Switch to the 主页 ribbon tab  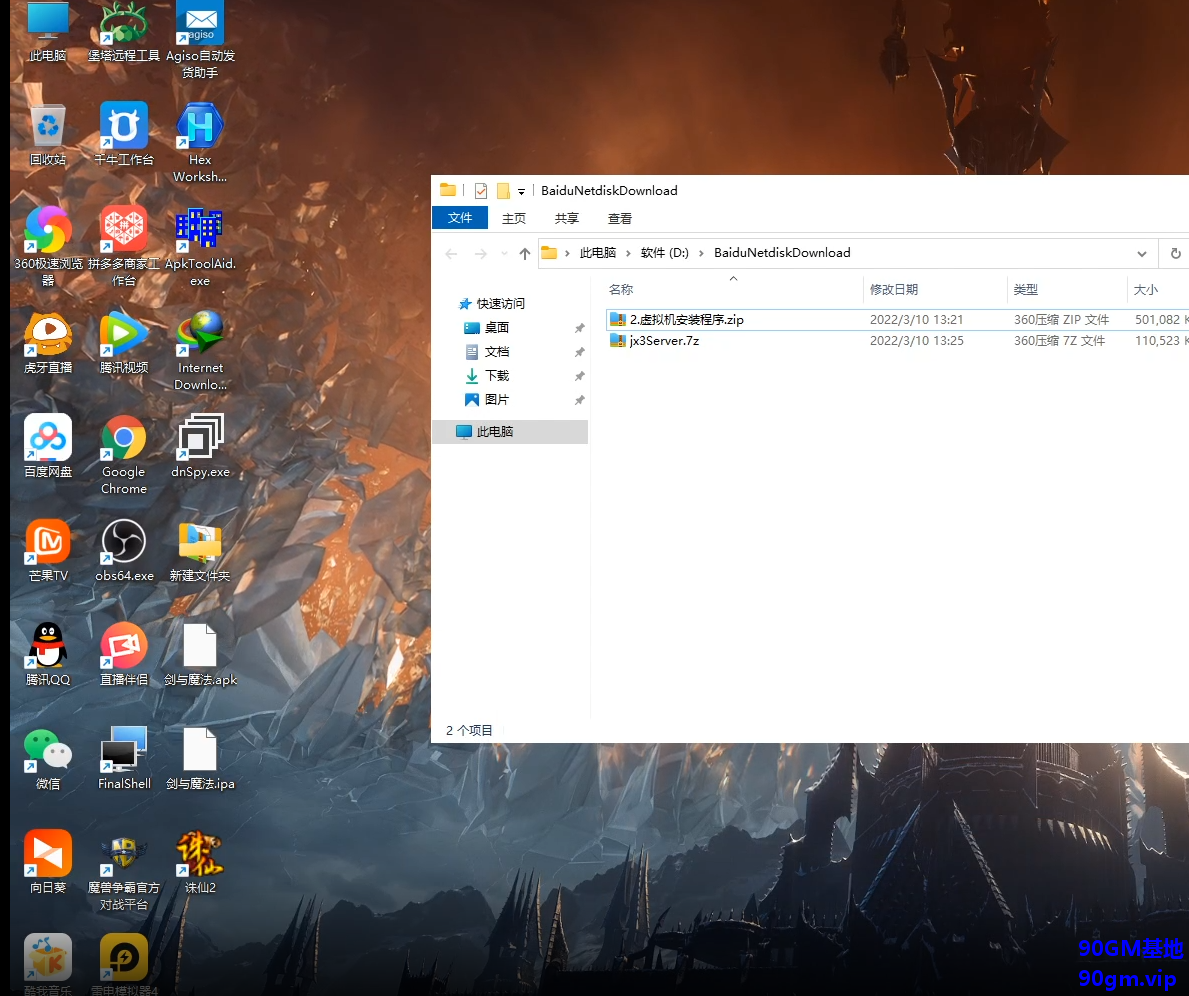click(513, 218)
